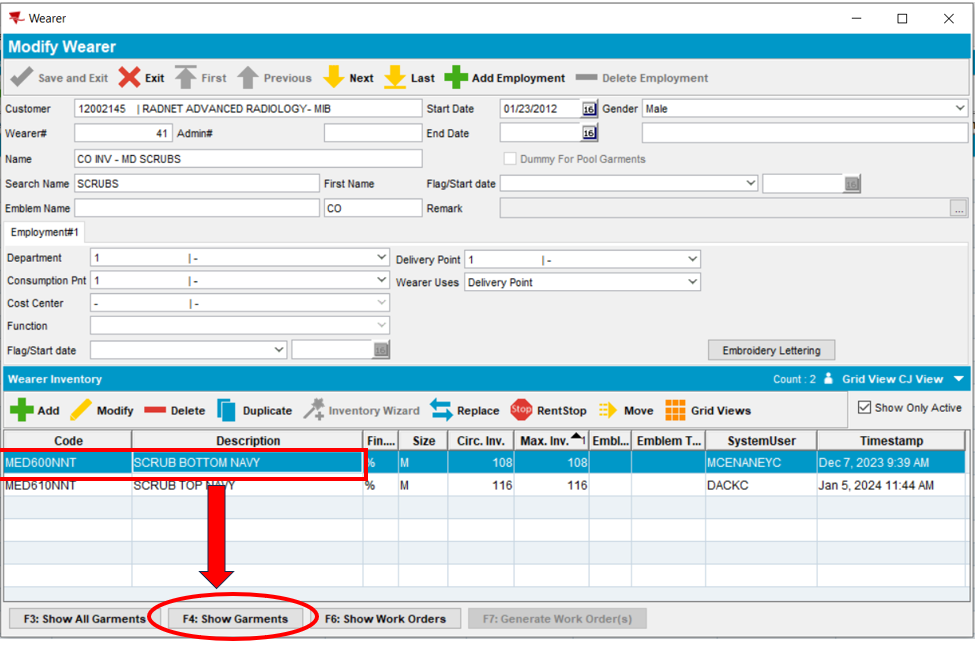Duplicate the selected inventory row

click(x=227, y=410)
